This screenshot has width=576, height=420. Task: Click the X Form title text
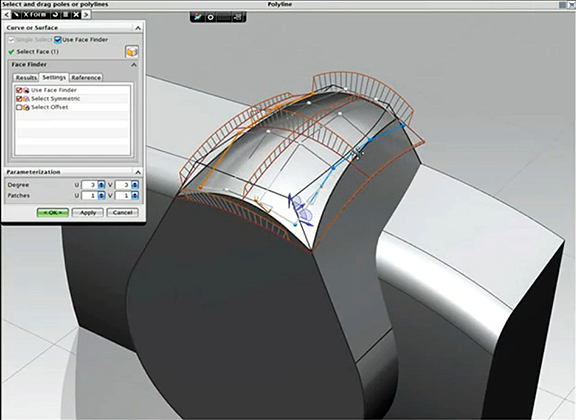click(35, 14)
